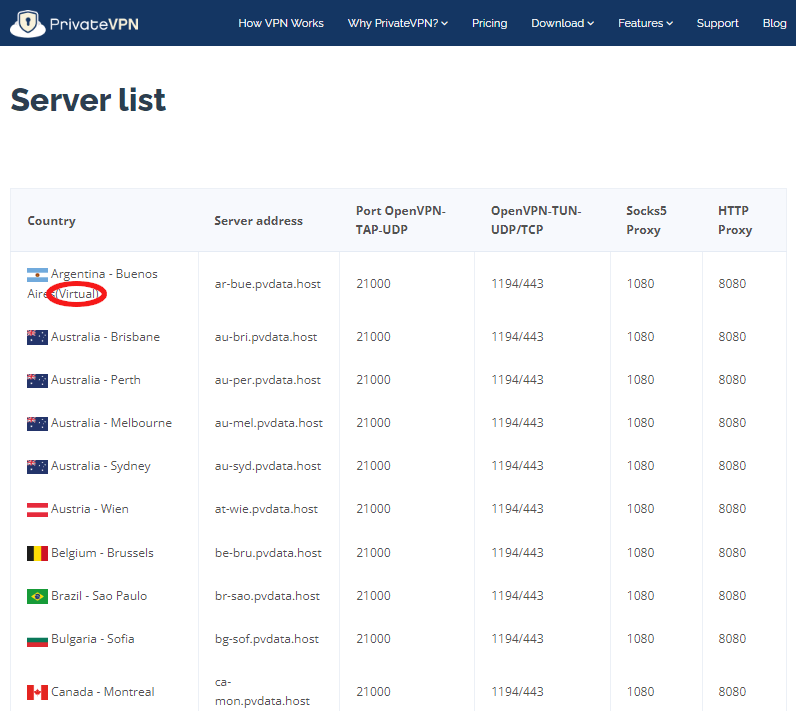Image resolution: width=796 pixels, height=711 pixels.
Task: Click the Brazil - Sao Paulo country name
Action: (99, 596)
